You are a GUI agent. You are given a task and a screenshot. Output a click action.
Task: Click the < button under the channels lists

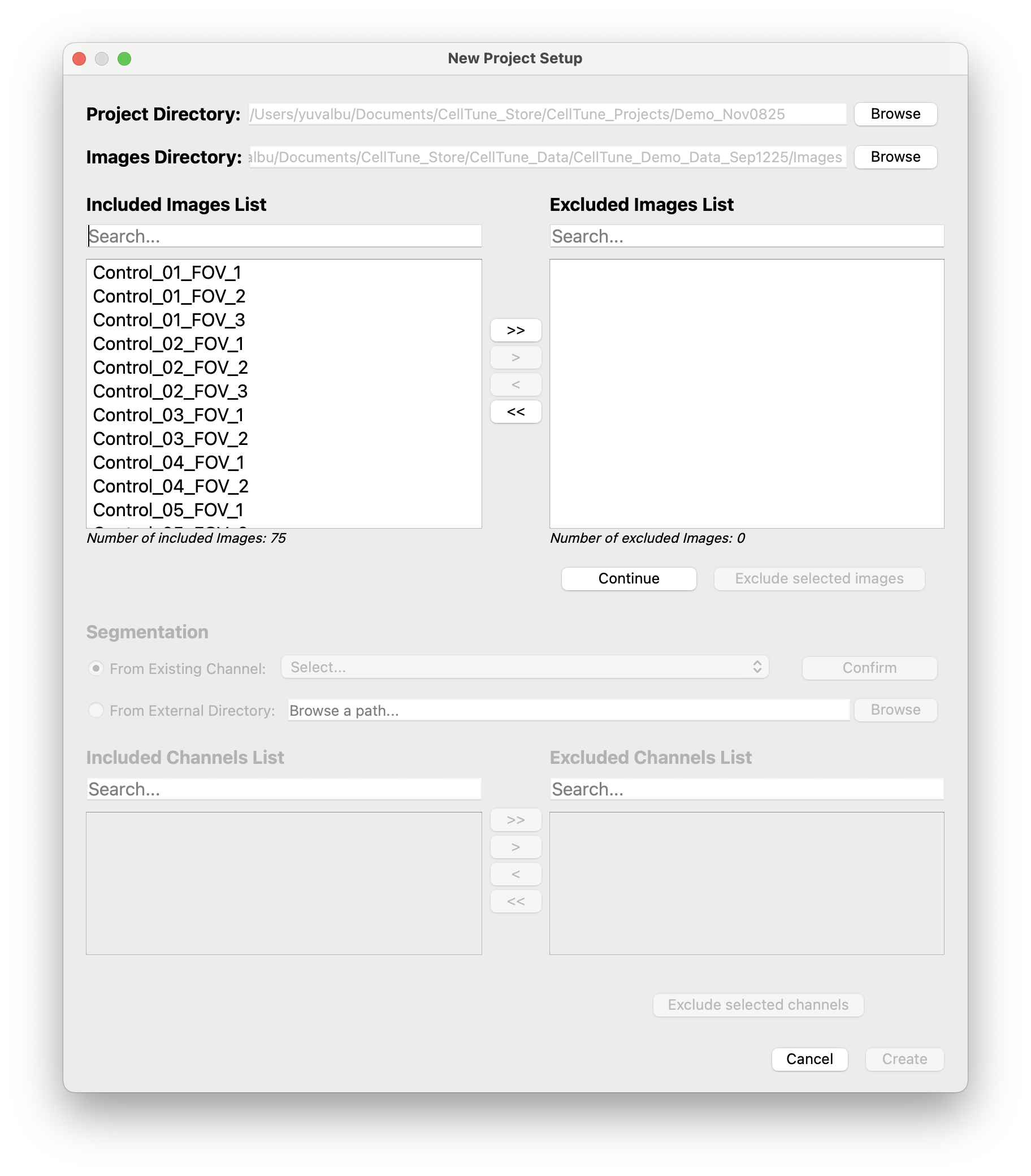pyautogui.click(x=515, y=874)
